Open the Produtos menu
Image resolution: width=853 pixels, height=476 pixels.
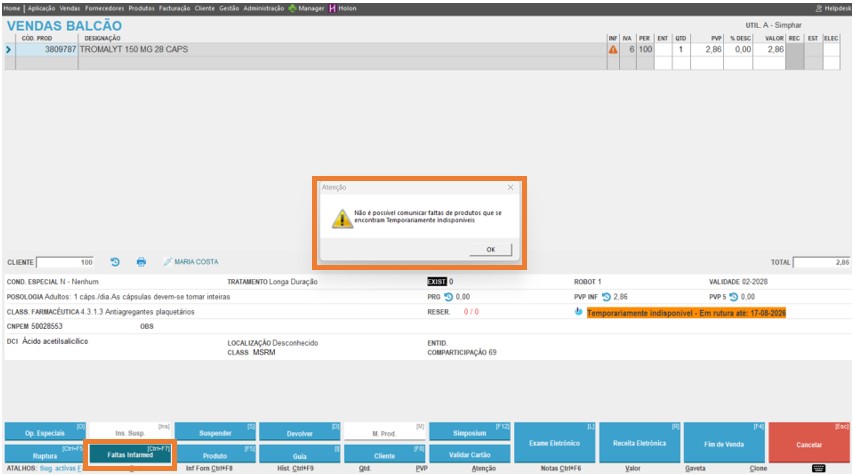point(141,8)
